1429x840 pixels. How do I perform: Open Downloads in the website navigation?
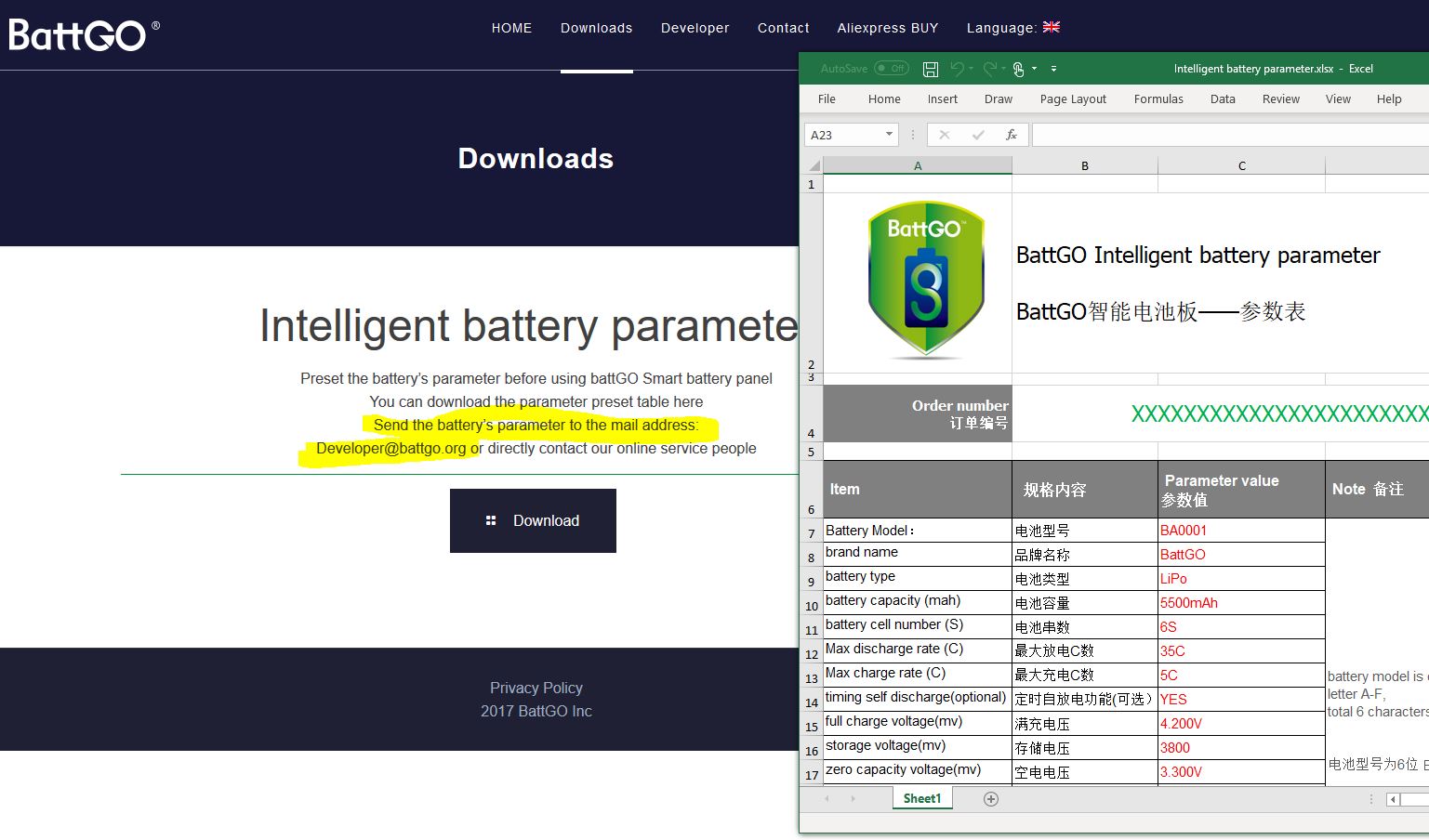click(596, 28)
